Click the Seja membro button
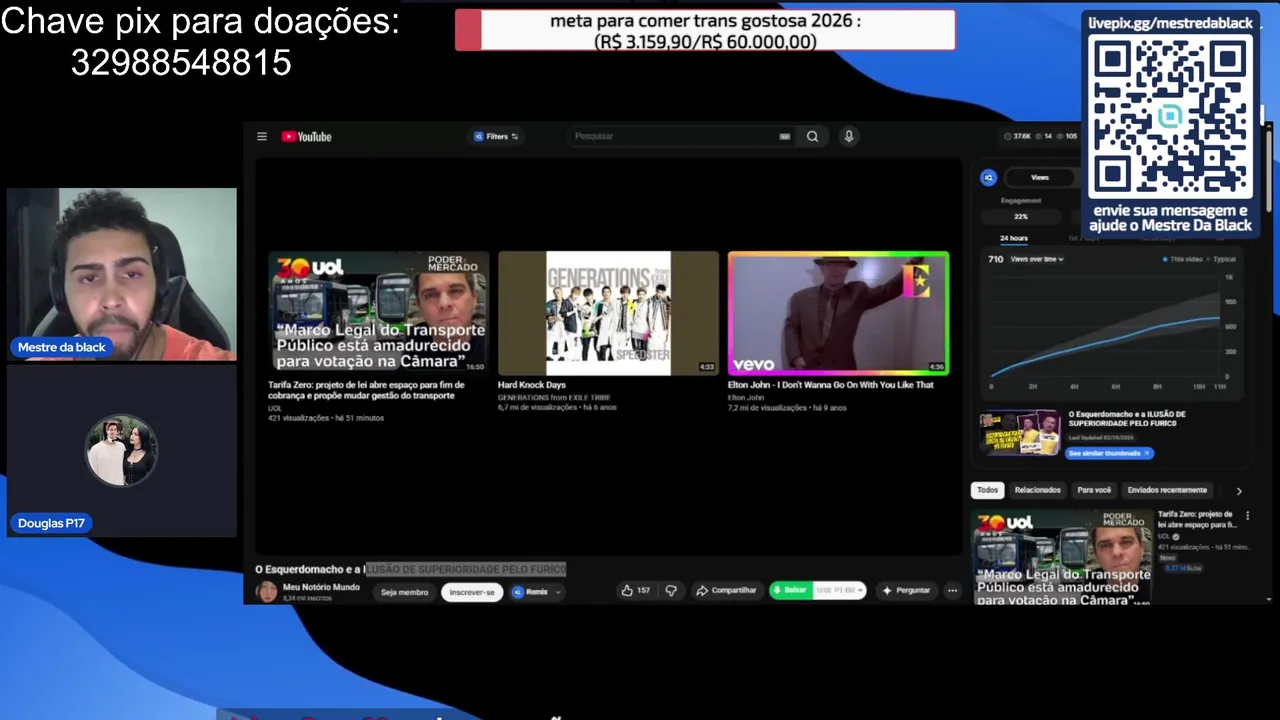Viewport: 1280px width, 720px height. click(x=404, y=592)
